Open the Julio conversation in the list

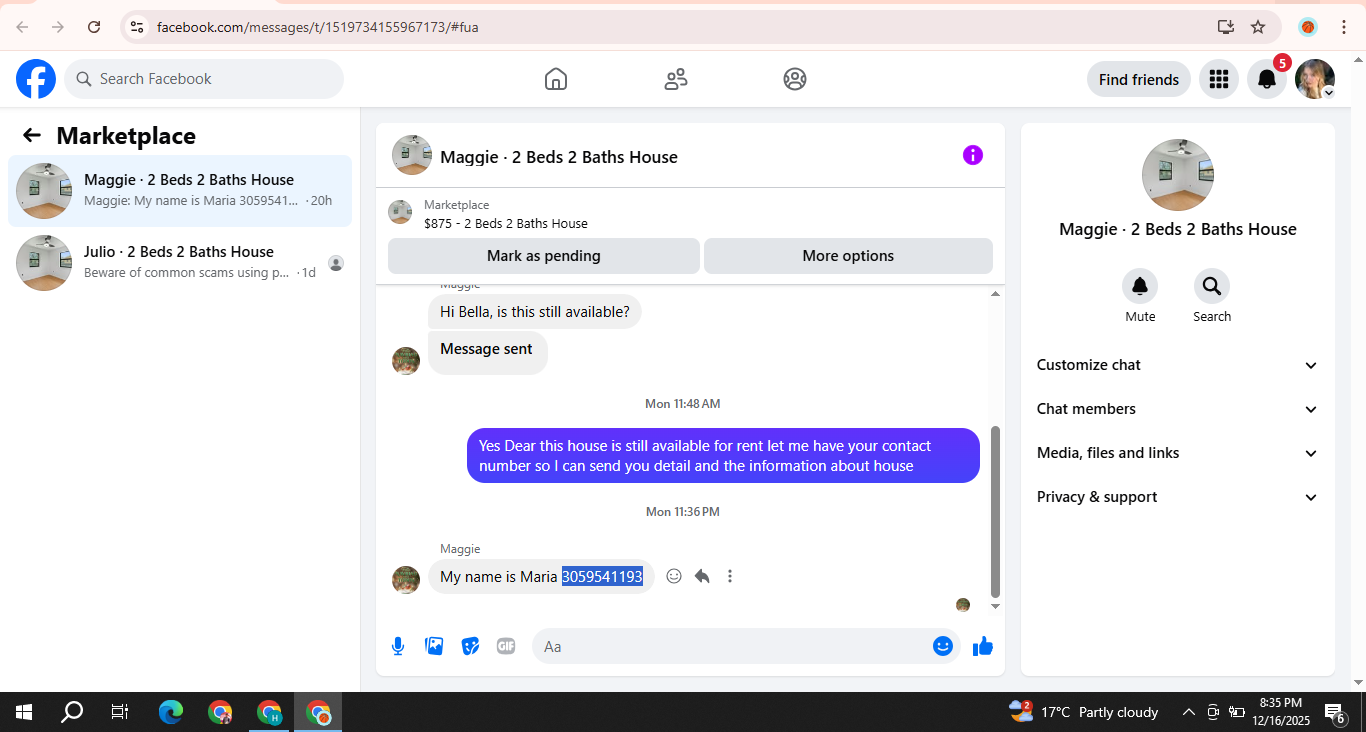pyautogui.click(x=180, y=263)
